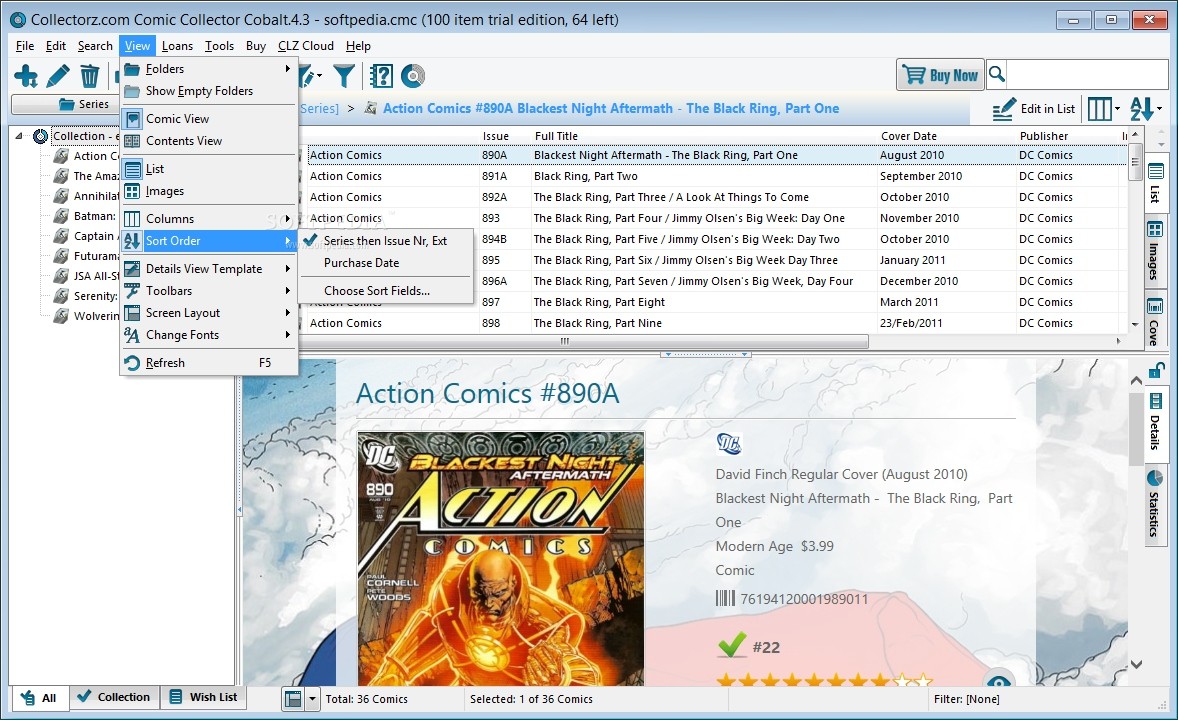
Task: Open Images side tab on right edge
Action: tap(1155, 252)
